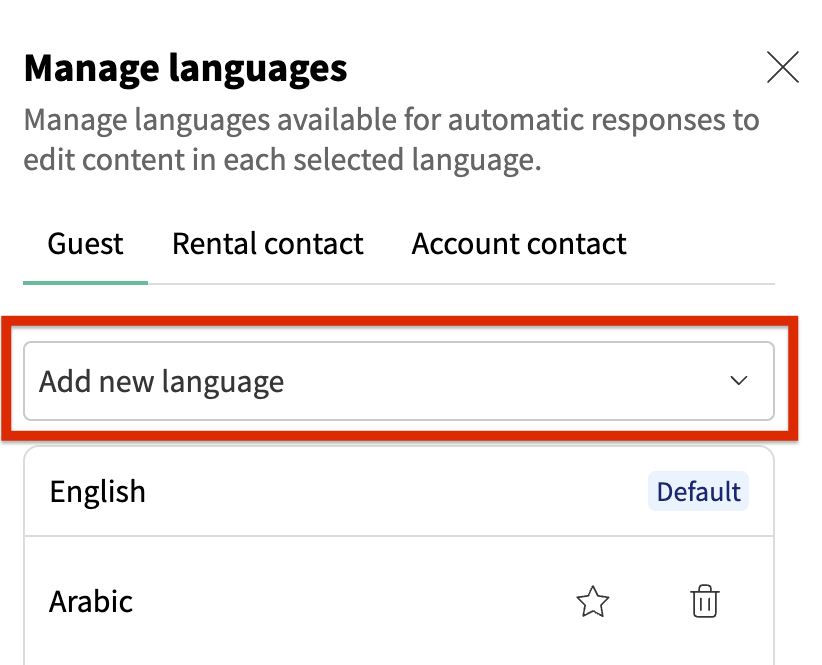Image resolution: width=822 pixels, height=665 pixels.
Task: Click the green underline beneath Guest tab
Action: pos(86,283)
